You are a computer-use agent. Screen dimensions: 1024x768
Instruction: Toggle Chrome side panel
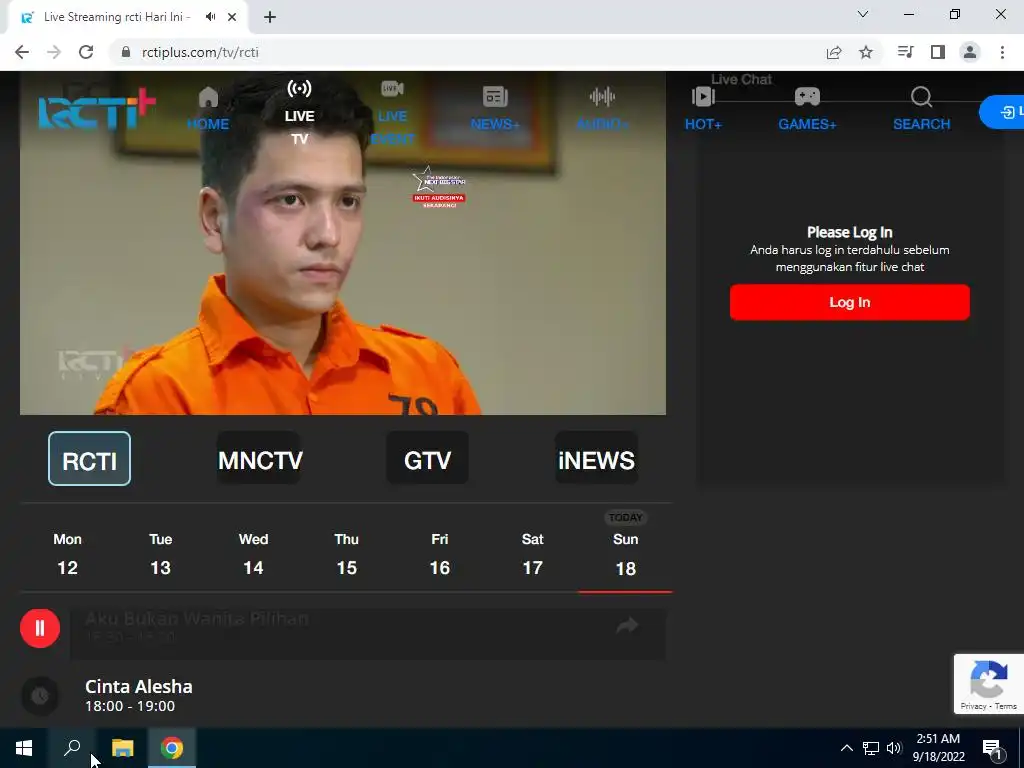coord(938,52)
